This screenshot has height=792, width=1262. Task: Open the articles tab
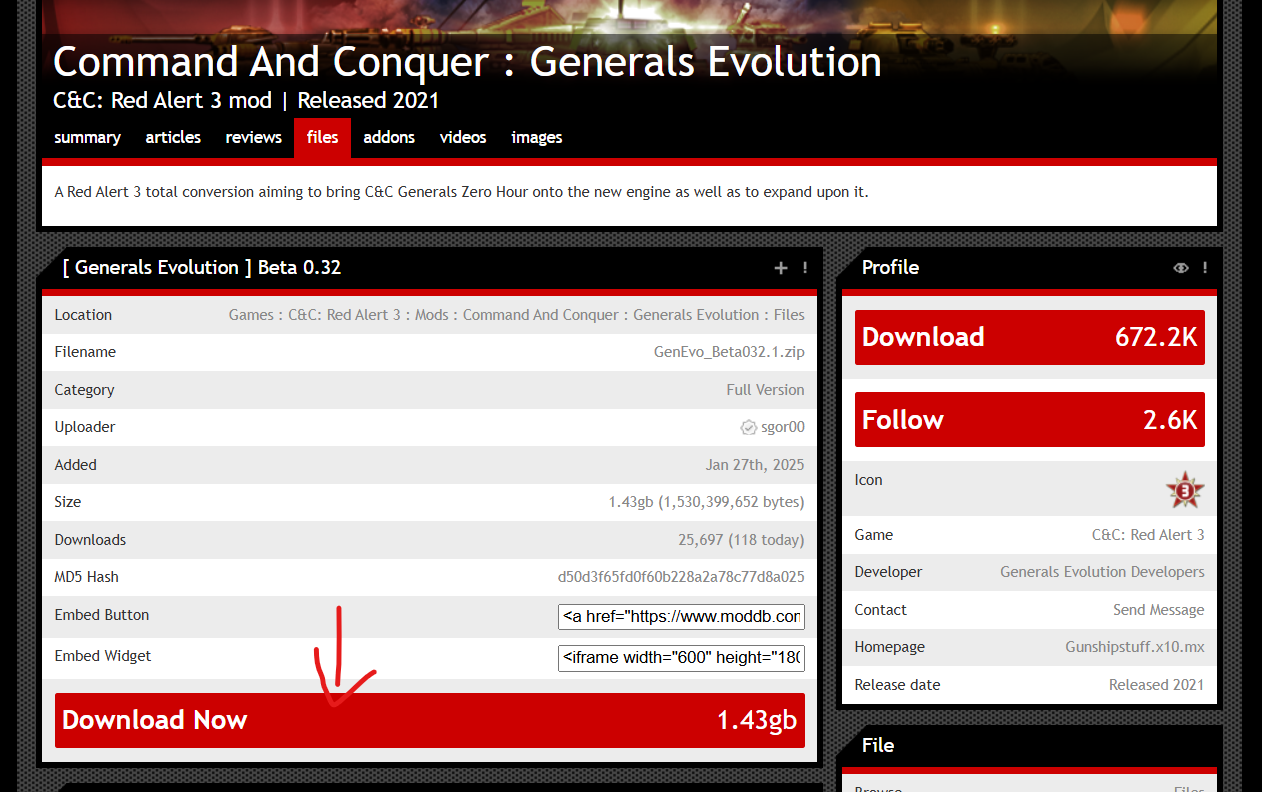click(x=173, y=138)
